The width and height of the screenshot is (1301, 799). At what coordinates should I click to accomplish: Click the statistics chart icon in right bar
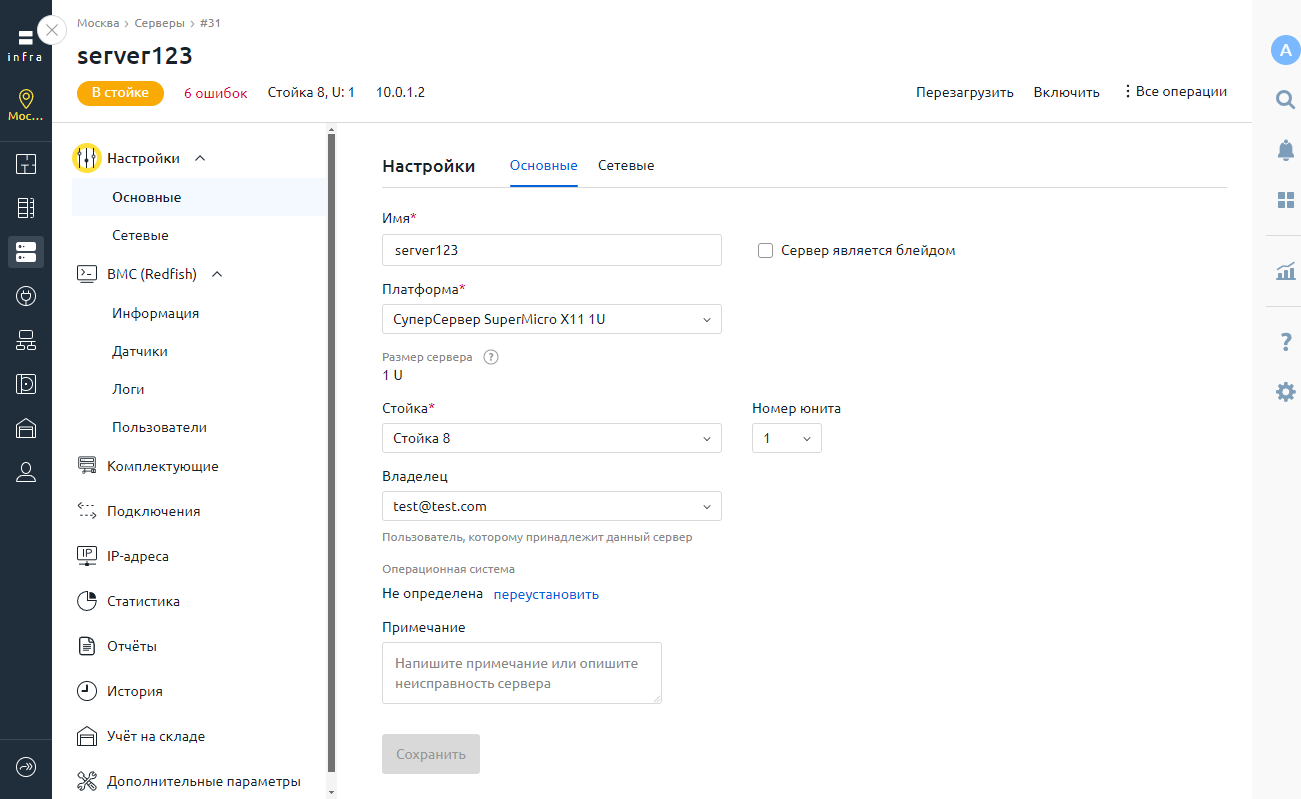tap(1285, 271)
